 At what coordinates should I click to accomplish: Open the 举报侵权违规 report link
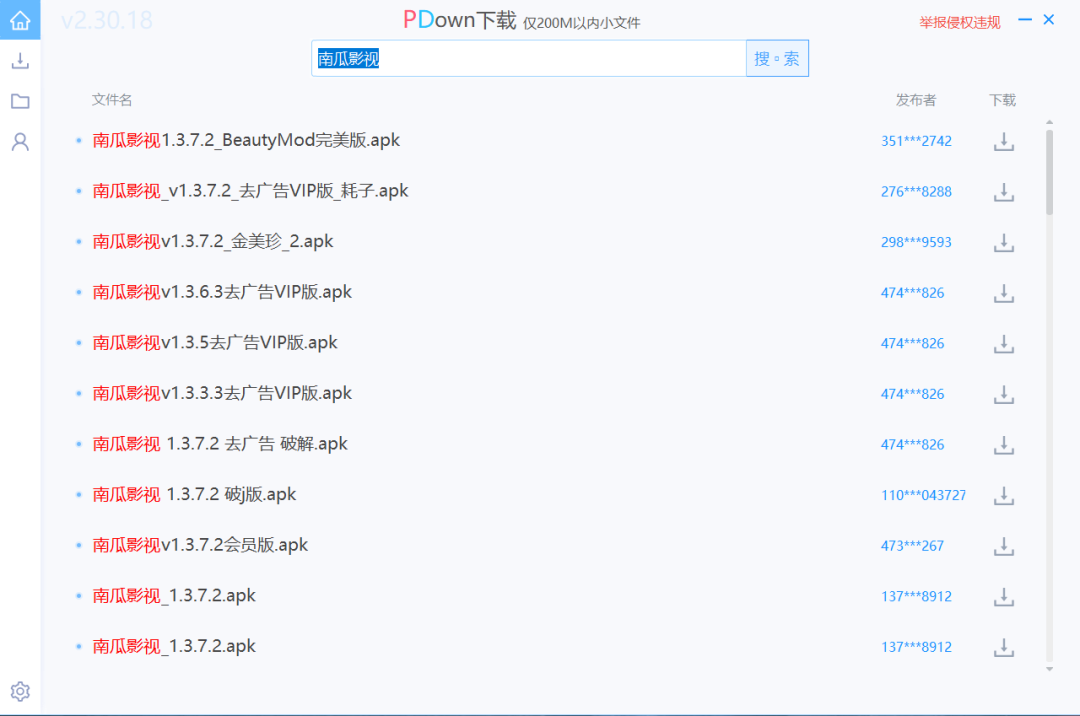(959, 23)
